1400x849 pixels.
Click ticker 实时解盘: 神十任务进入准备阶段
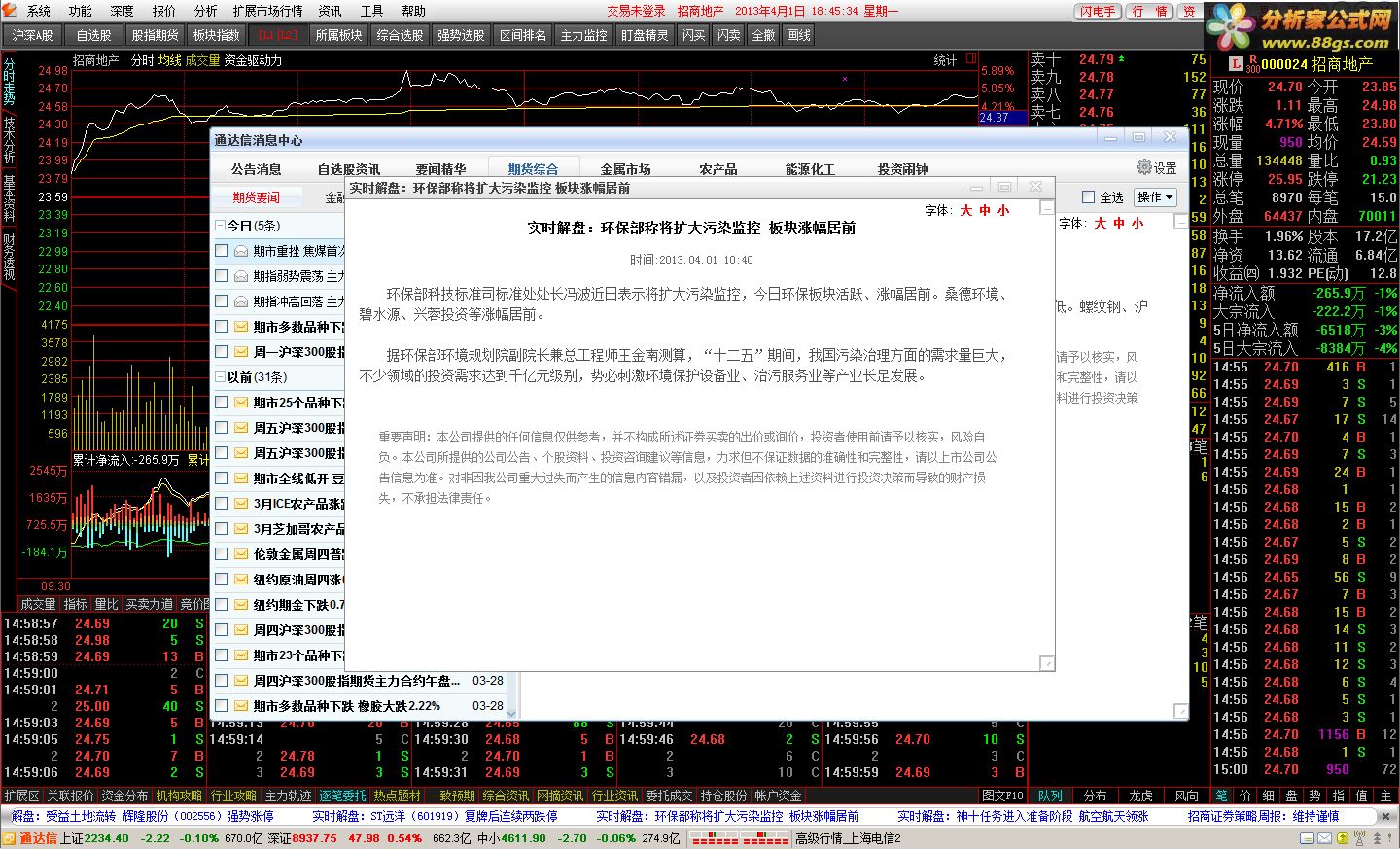(1023, 817)
